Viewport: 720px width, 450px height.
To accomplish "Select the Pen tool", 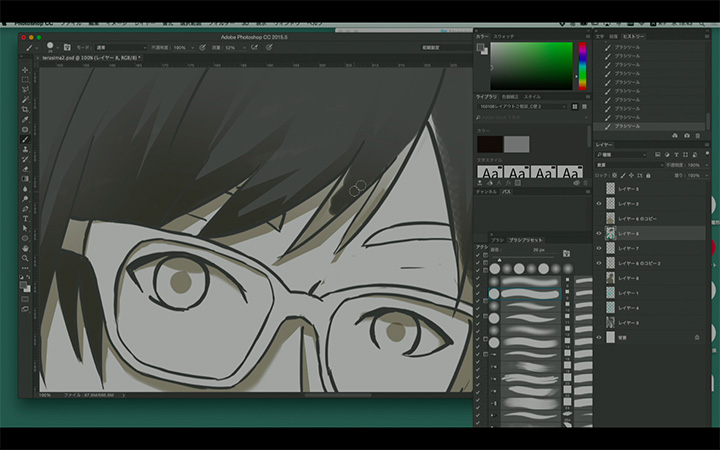I will [x=25, y=209].
